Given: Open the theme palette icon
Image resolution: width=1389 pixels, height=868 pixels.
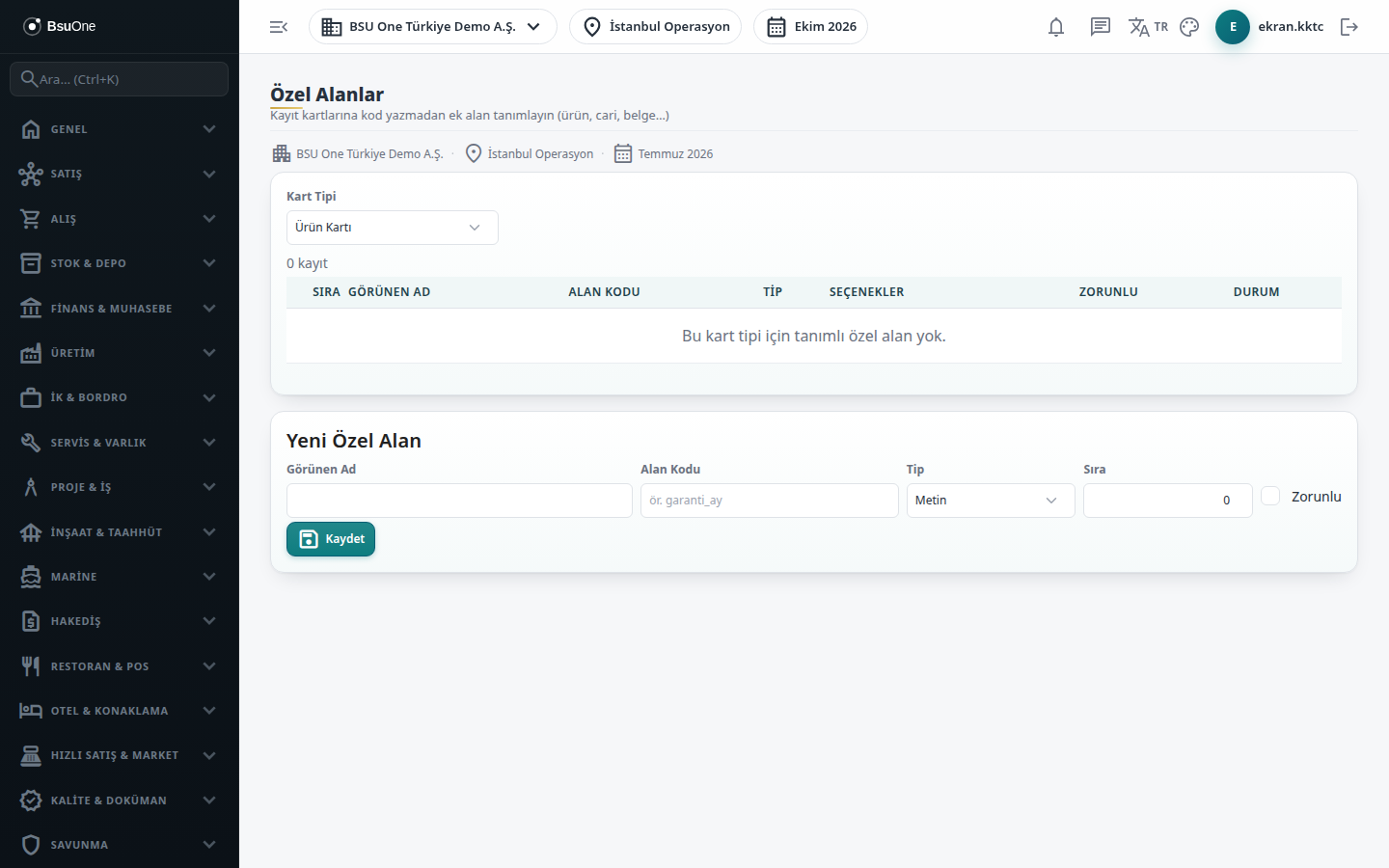Looking at the screenshot, I should coord(1189,27).
